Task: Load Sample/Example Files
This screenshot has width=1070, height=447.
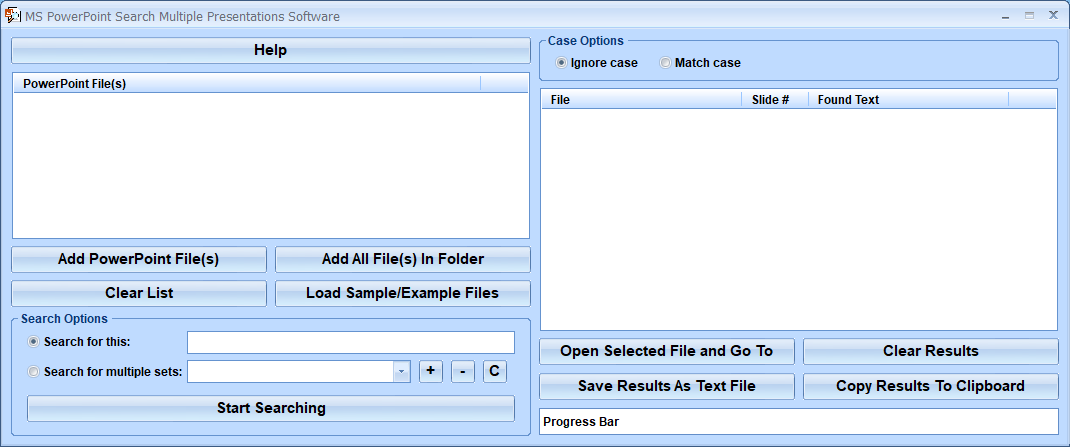Action: coord(403,293)
